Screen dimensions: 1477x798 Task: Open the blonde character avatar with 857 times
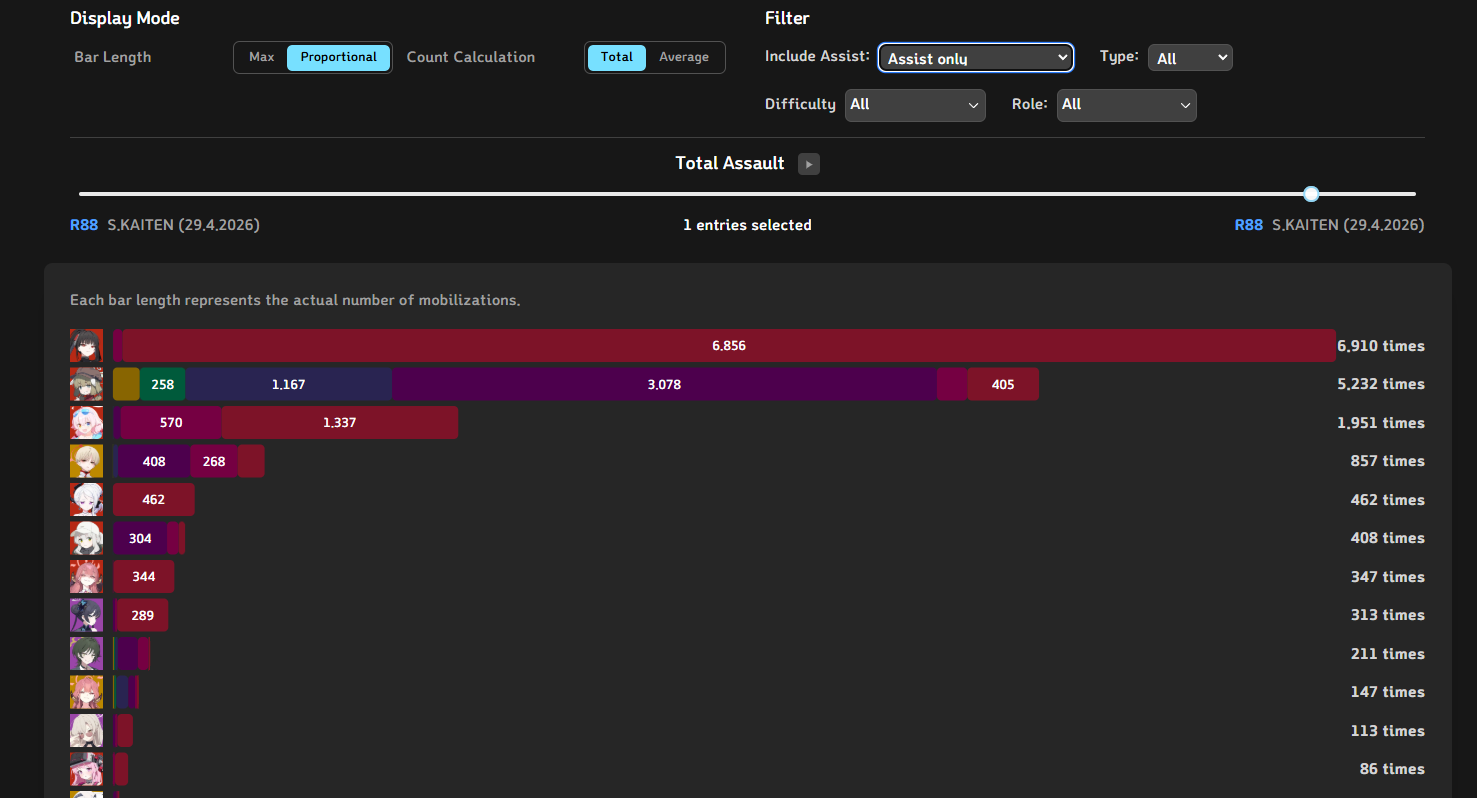tap(86, 461)
